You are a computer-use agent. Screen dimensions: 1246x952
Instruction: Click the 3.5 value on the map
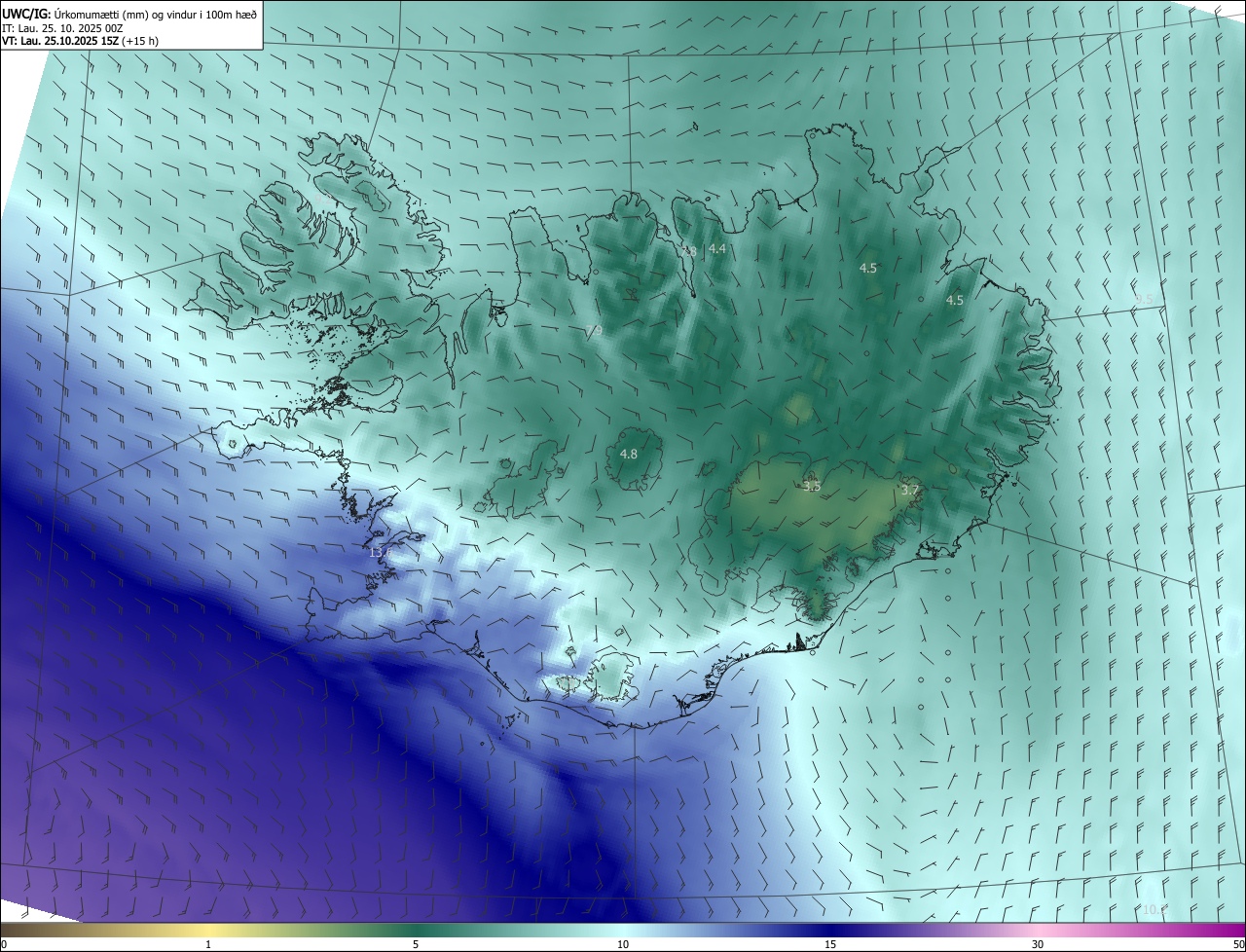pos(812,486)
